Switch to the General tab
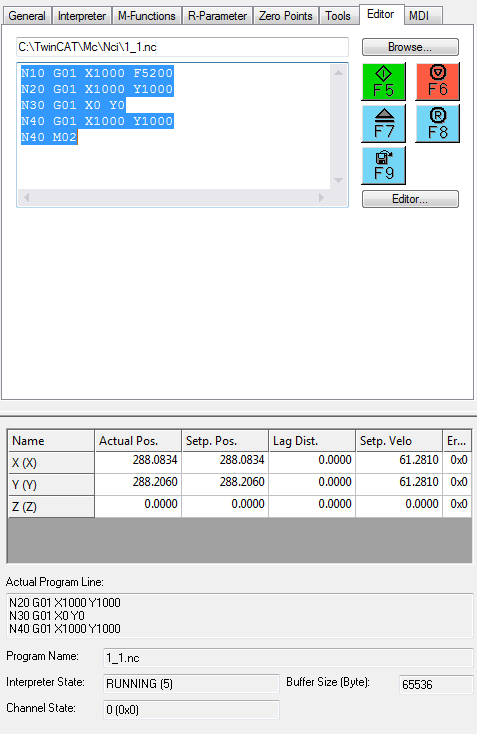The width and height of the screenshot is (477, 734). [27, 16]
